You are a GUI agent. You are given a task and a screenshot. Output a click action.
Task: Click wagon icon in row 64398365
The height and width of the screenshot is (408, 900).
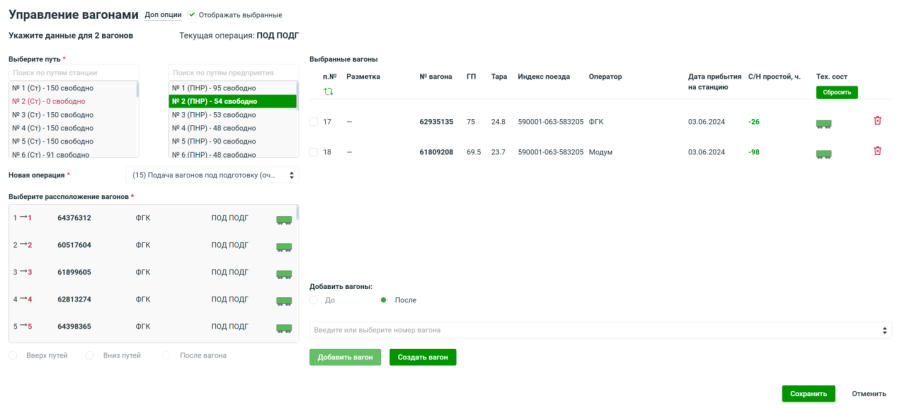[x=284, y=327]
